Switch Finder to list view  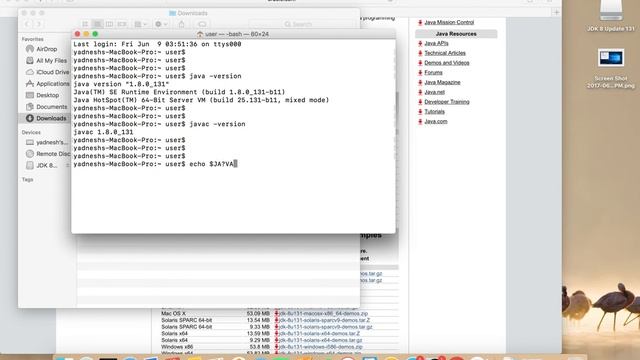tap(98, 24)
